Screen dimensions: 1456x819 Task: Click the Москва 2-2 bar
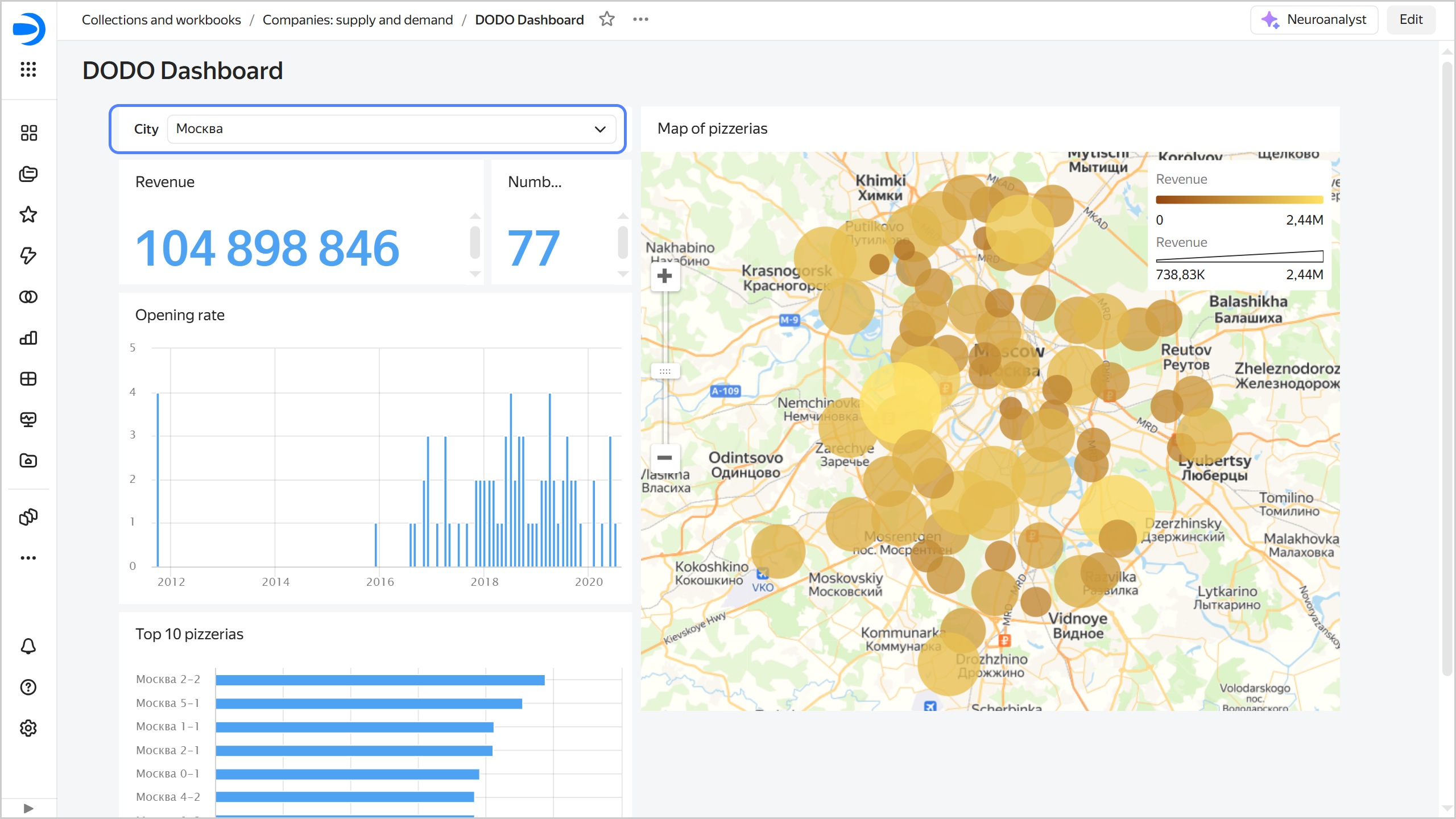pos(380,680)
